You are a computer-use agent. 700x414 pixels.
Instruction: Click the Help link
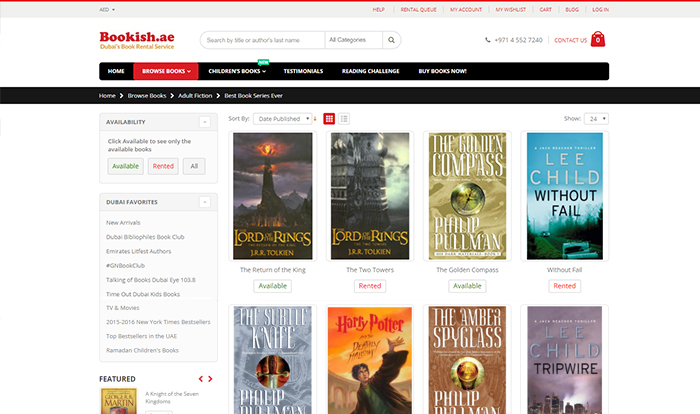379,9
